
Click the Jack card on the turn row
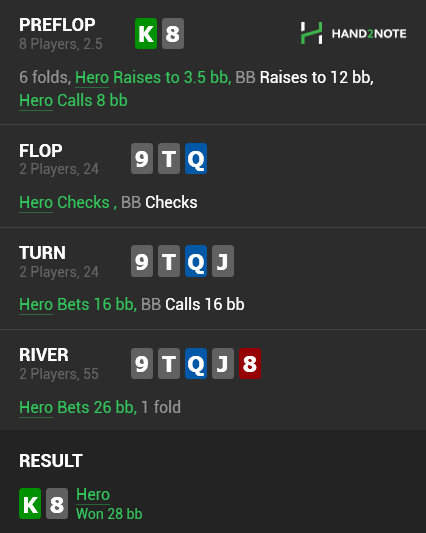[x=223, y=261]
